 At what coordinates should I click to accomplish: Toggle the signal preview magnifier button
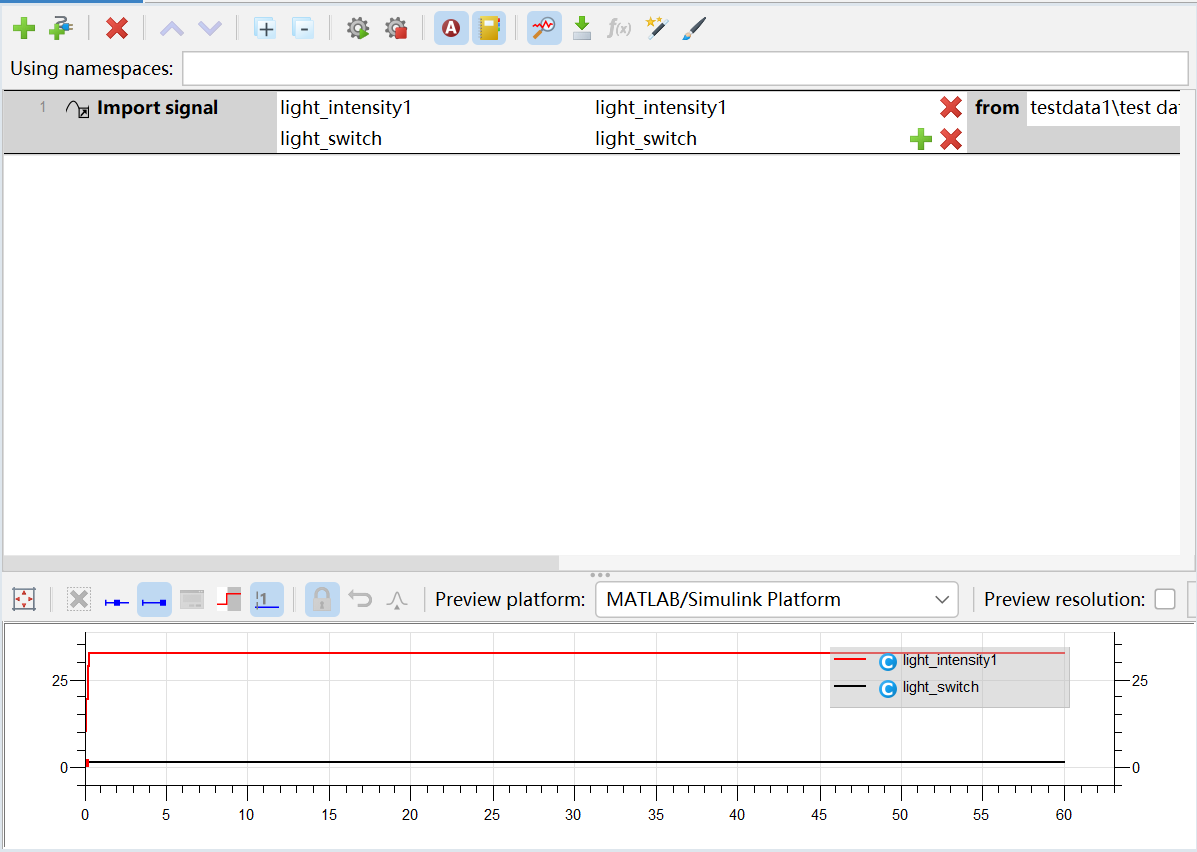point(544,29)
